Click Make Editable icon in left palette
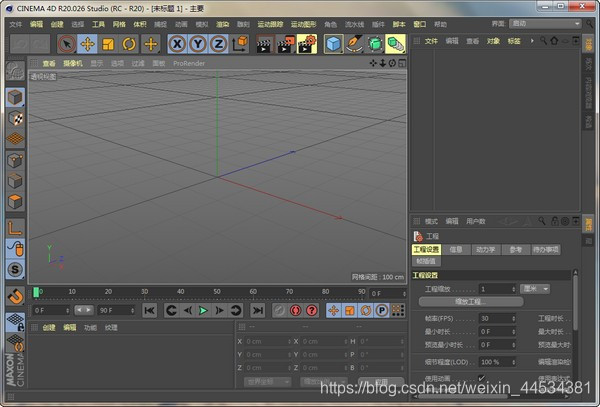The width and height of the screenshot is (600, 407). [x=15, y=71]
